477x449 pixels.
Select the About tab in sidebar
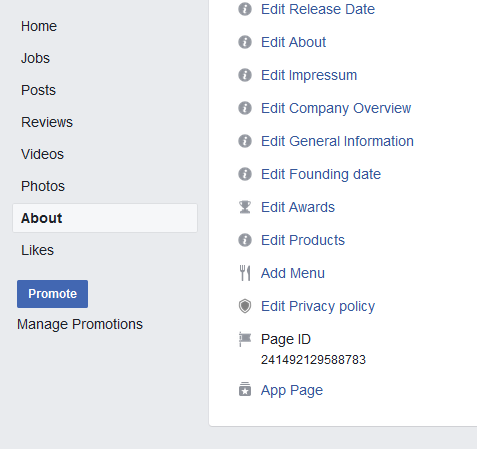(x=105, y=218)
